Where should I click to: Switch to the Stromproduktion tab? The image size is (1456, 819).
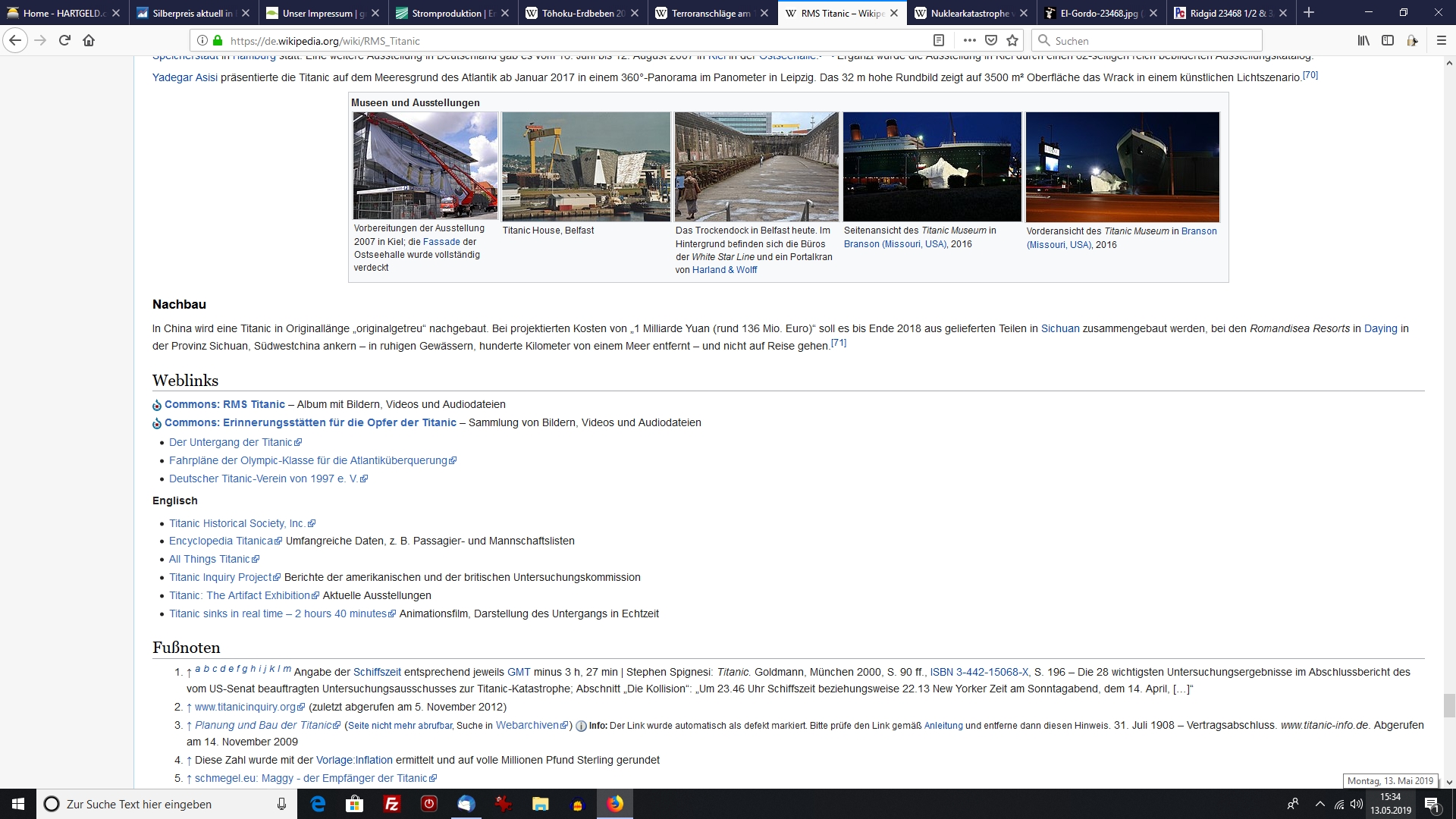(x=453, y=13)
